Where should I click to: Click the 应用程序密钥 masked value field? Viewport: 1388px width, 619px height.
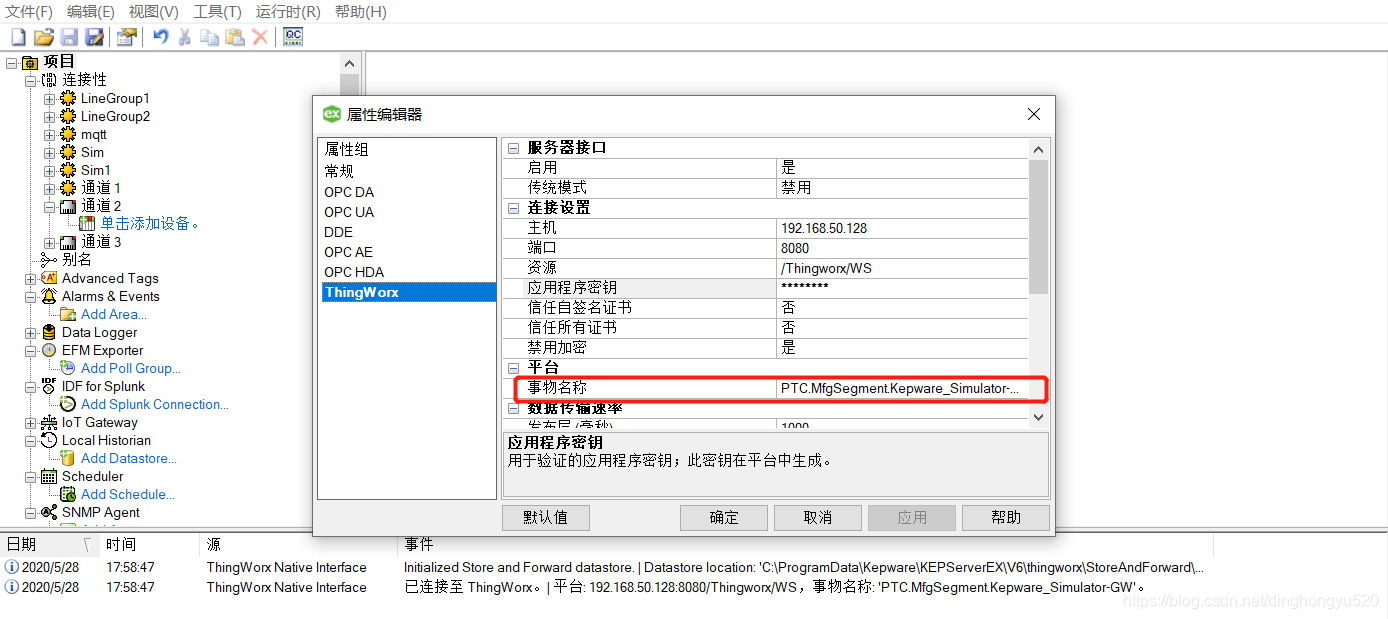(x=902, y=288)
